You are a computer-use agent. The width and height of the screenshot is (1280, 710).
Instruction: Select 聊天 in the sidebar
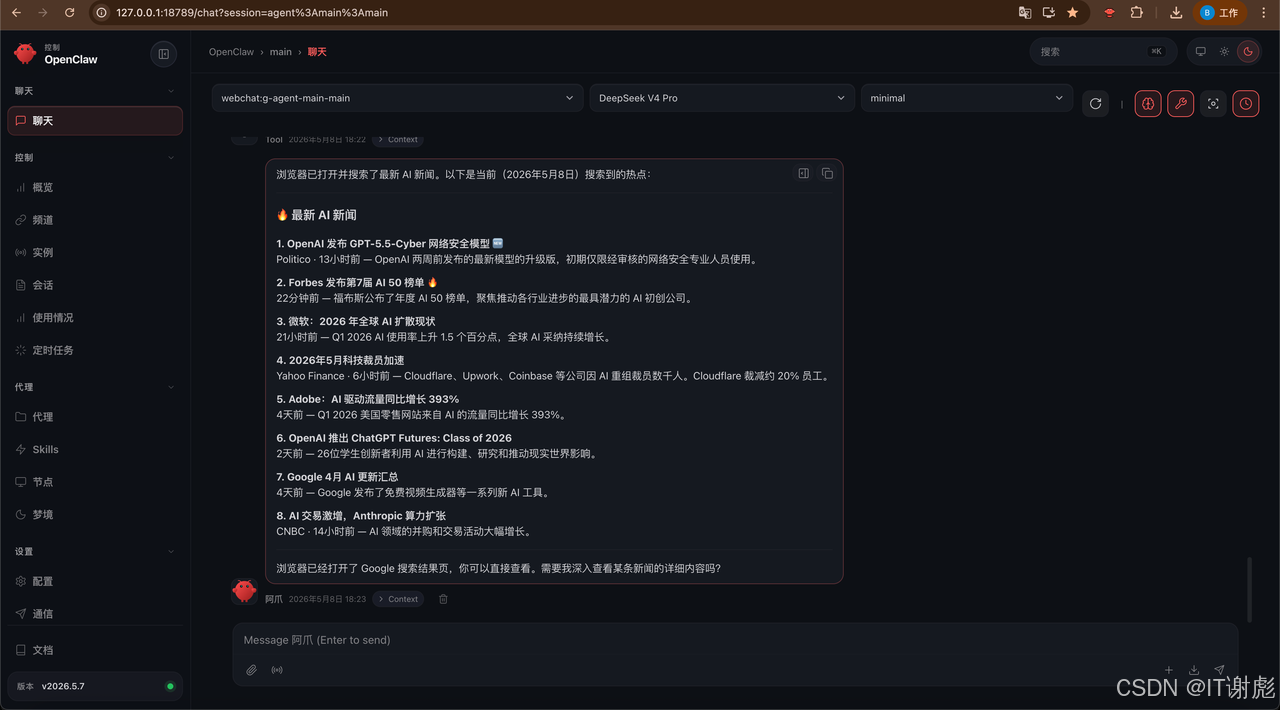pyautogui.click(x=95, y=121)
